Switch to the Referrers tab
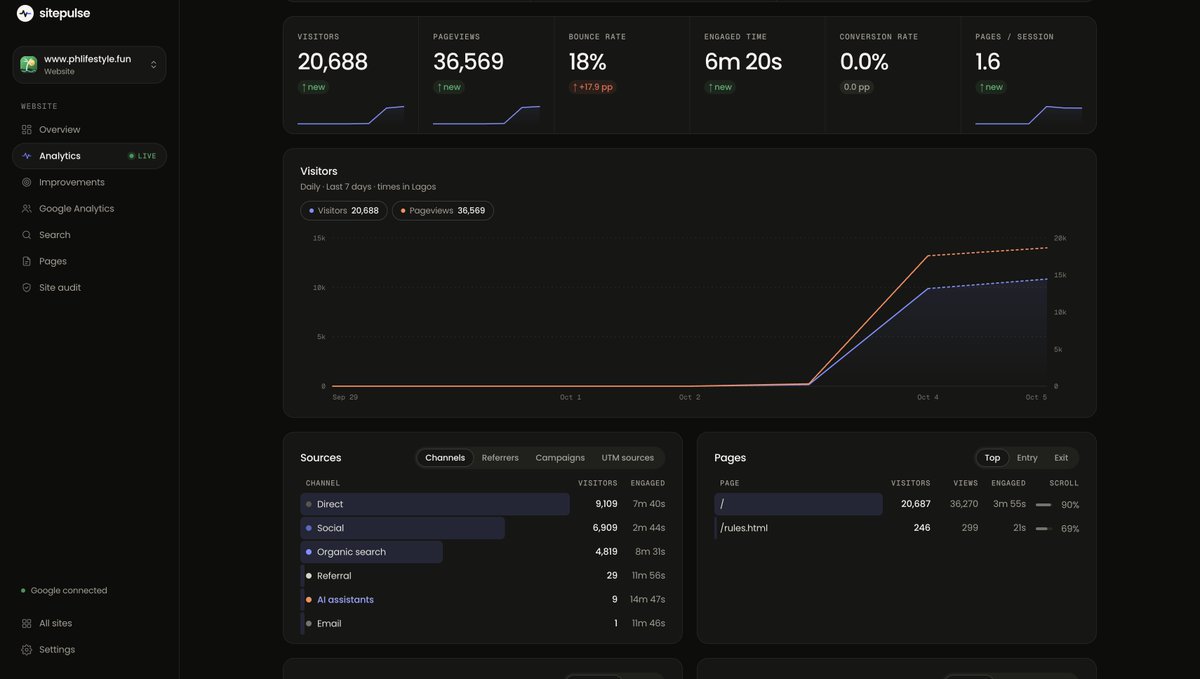This screenshot has height=679, width=1200. pyautogui.click(x=500, y=458)
